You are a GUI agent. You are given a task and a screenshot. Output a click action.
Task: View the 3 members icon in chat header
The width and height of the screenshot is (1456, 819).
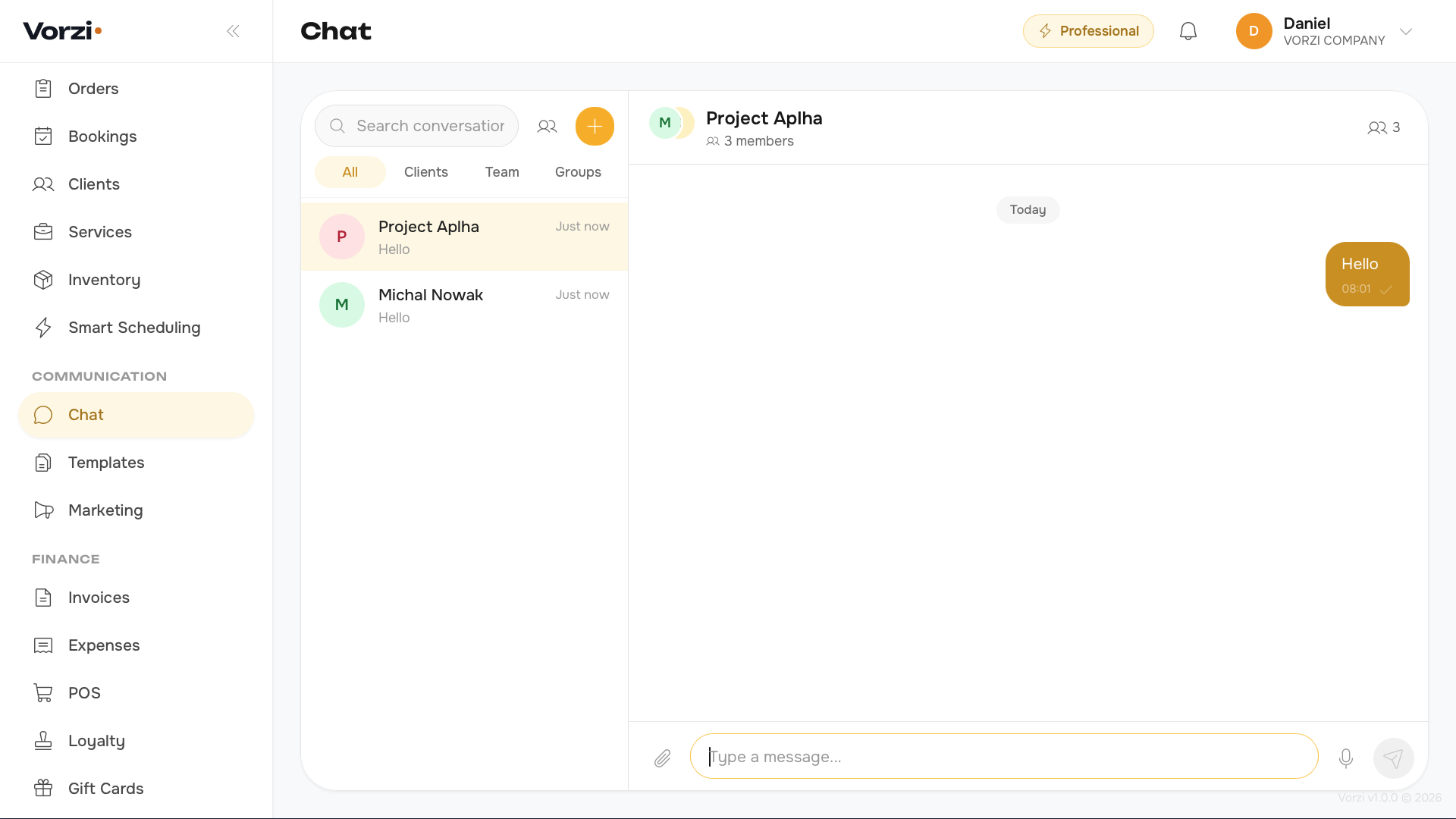point(1384,127)
